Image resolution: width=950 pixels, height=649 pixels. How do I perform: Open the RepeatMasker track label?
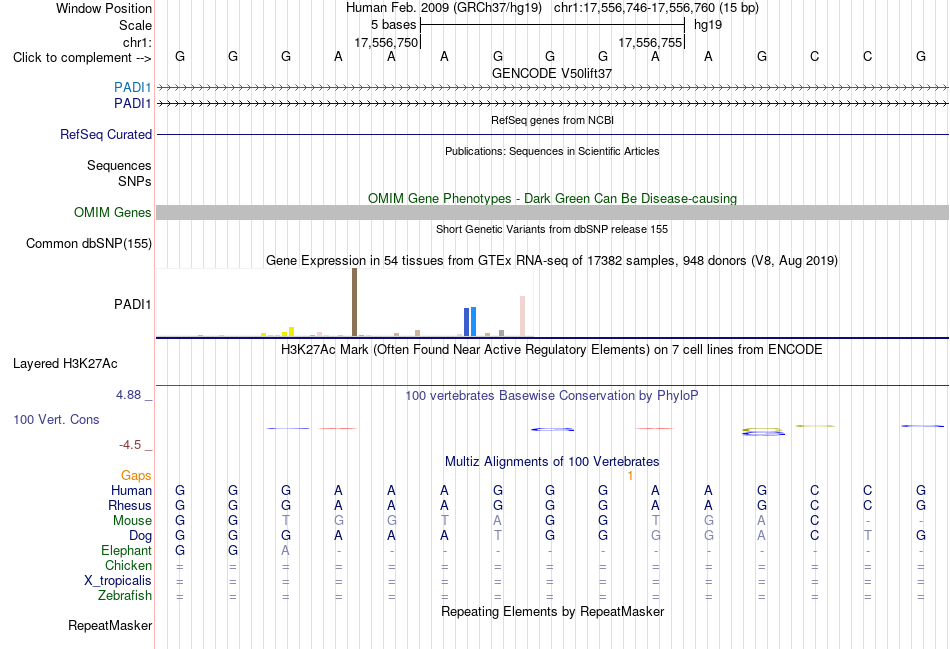tap(110, 625)
